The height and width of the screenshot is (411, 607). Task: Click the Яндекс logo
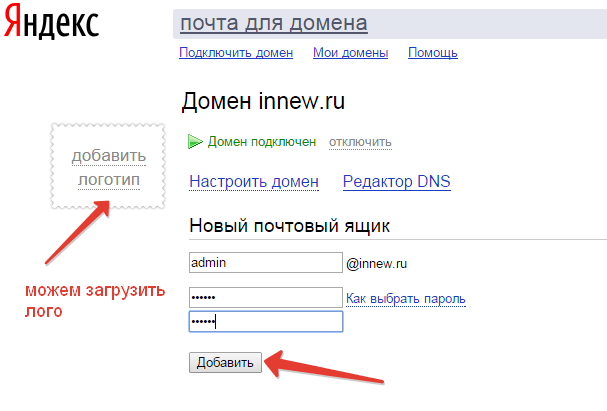point(51,22)
